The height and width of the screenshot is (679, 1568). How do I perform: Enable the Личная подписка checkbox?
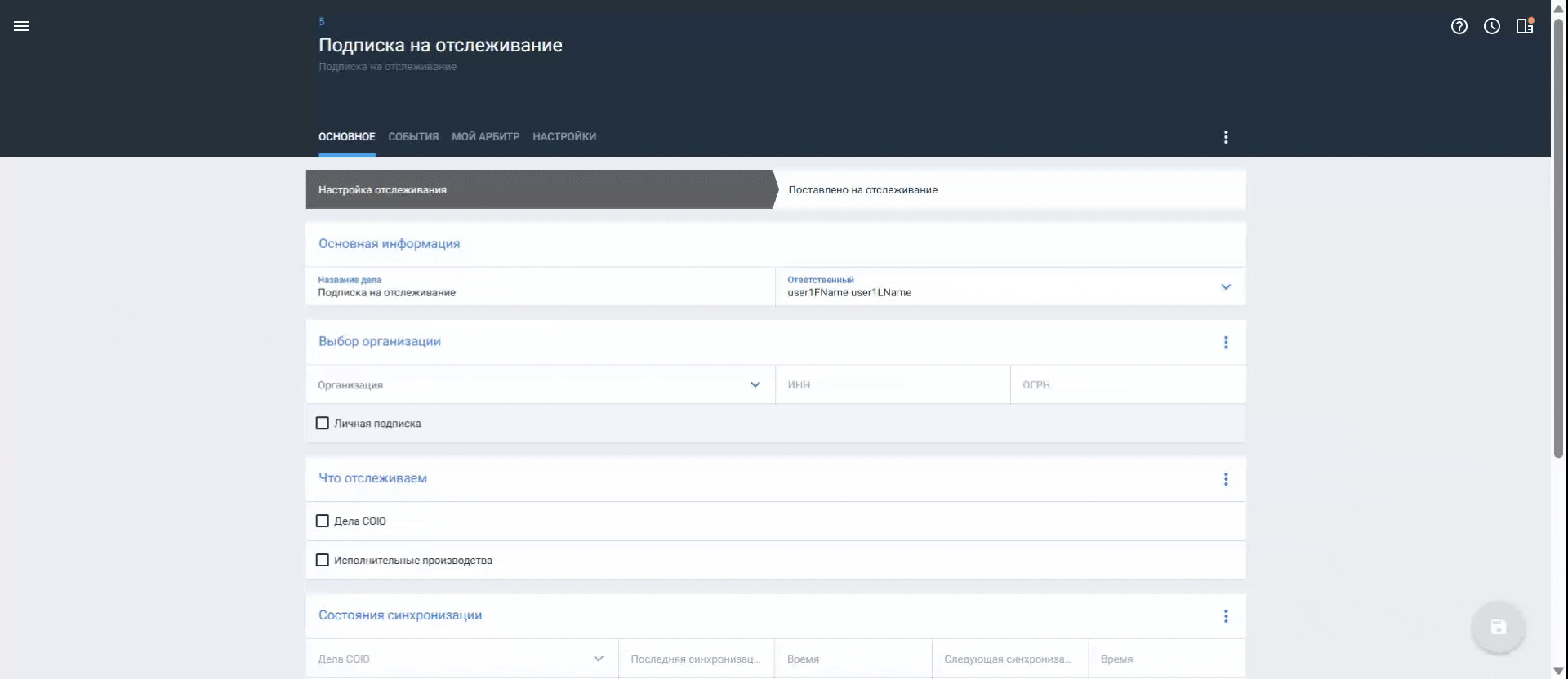pos(323,424)
